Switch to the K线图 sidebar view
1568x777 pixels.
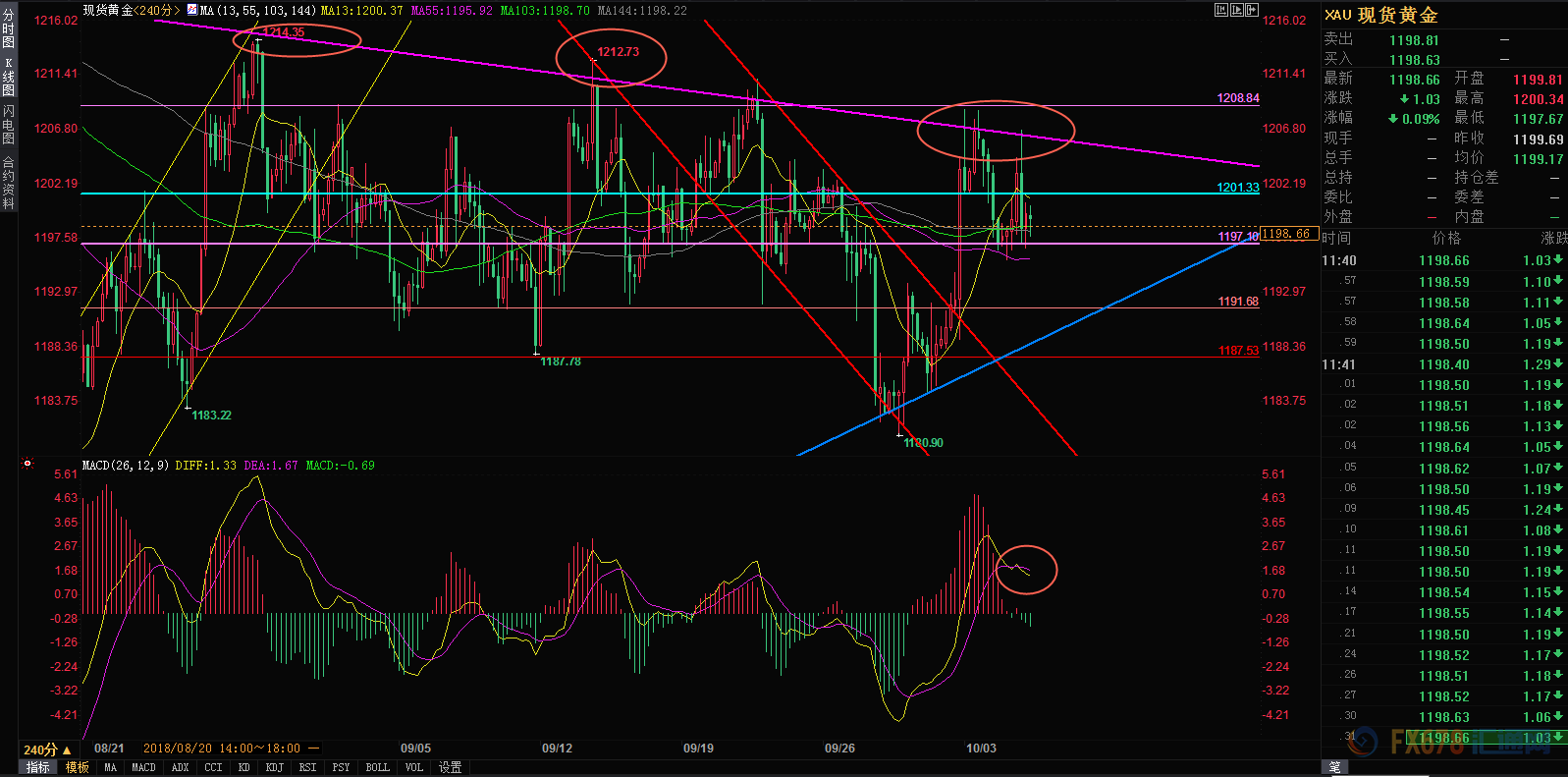(x=9, y=77)
